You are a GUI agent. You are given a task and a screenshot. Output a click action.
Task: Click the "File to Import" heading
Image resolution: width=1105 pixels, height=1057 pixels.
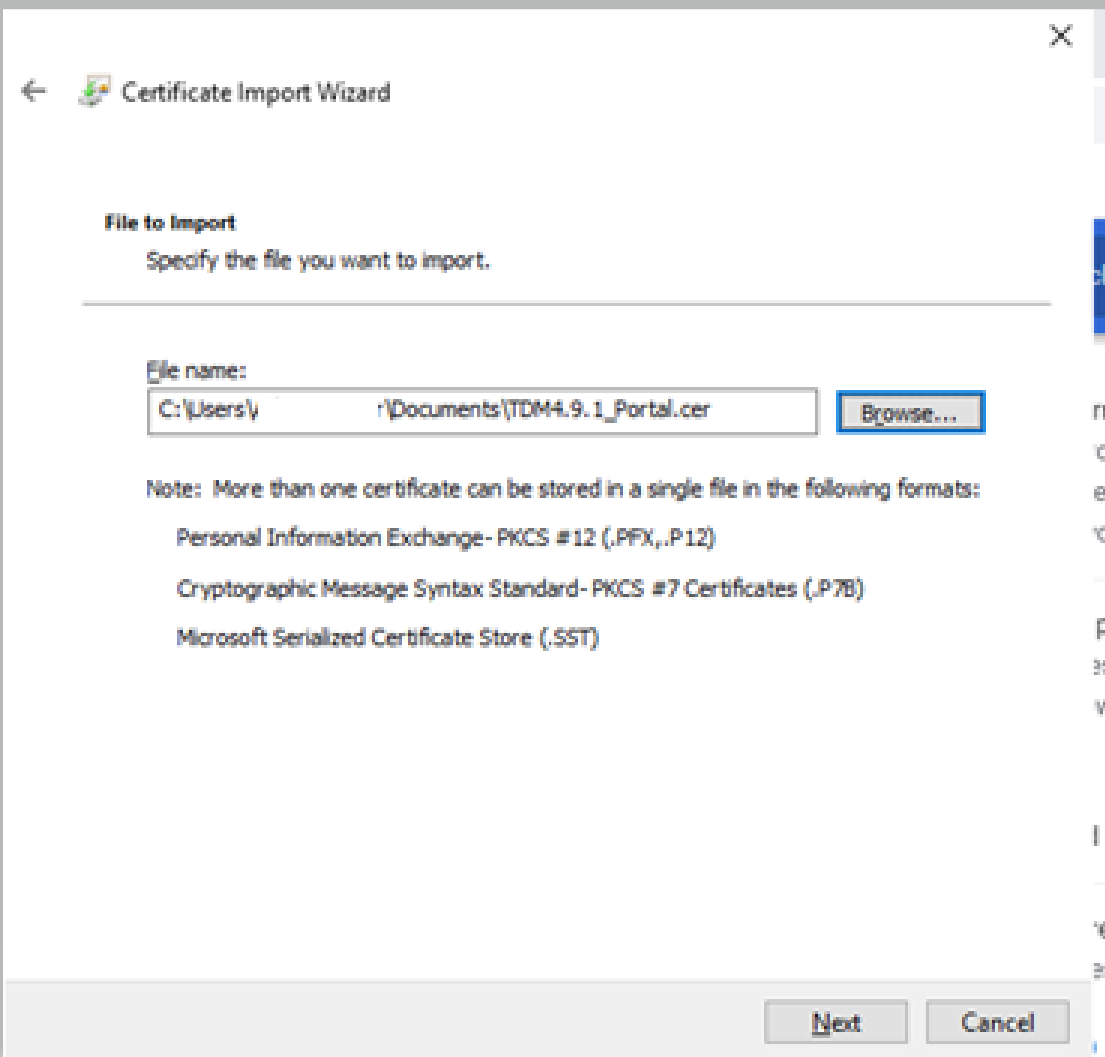[170, 222]
